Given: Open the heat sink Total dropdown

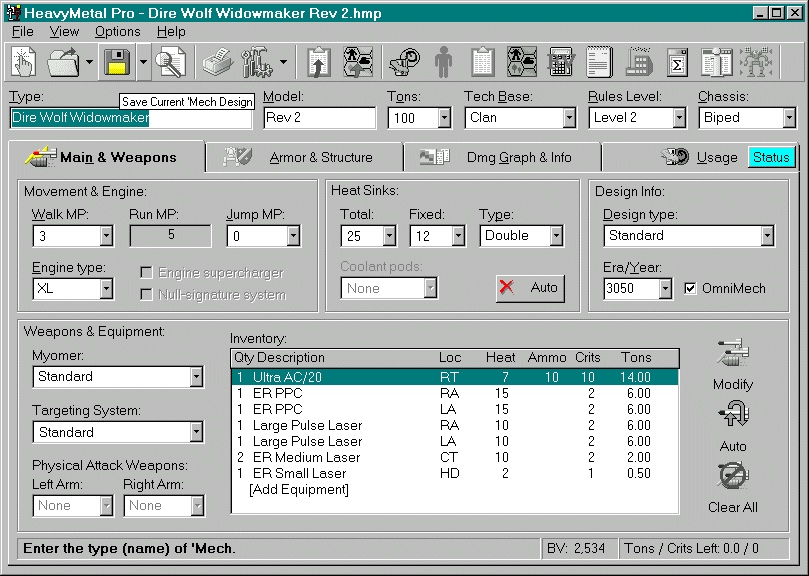Looking at the screenshot, I should pos(390,236).
